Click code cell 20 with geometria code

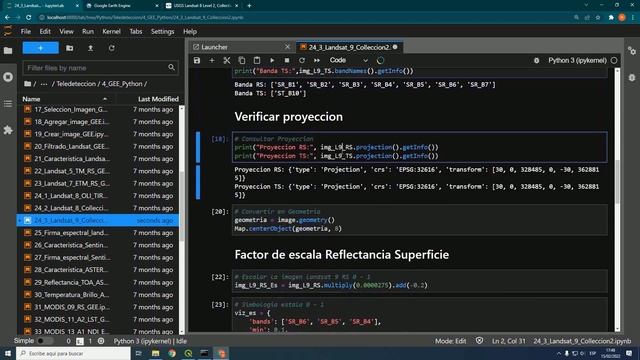click(420, 220)
